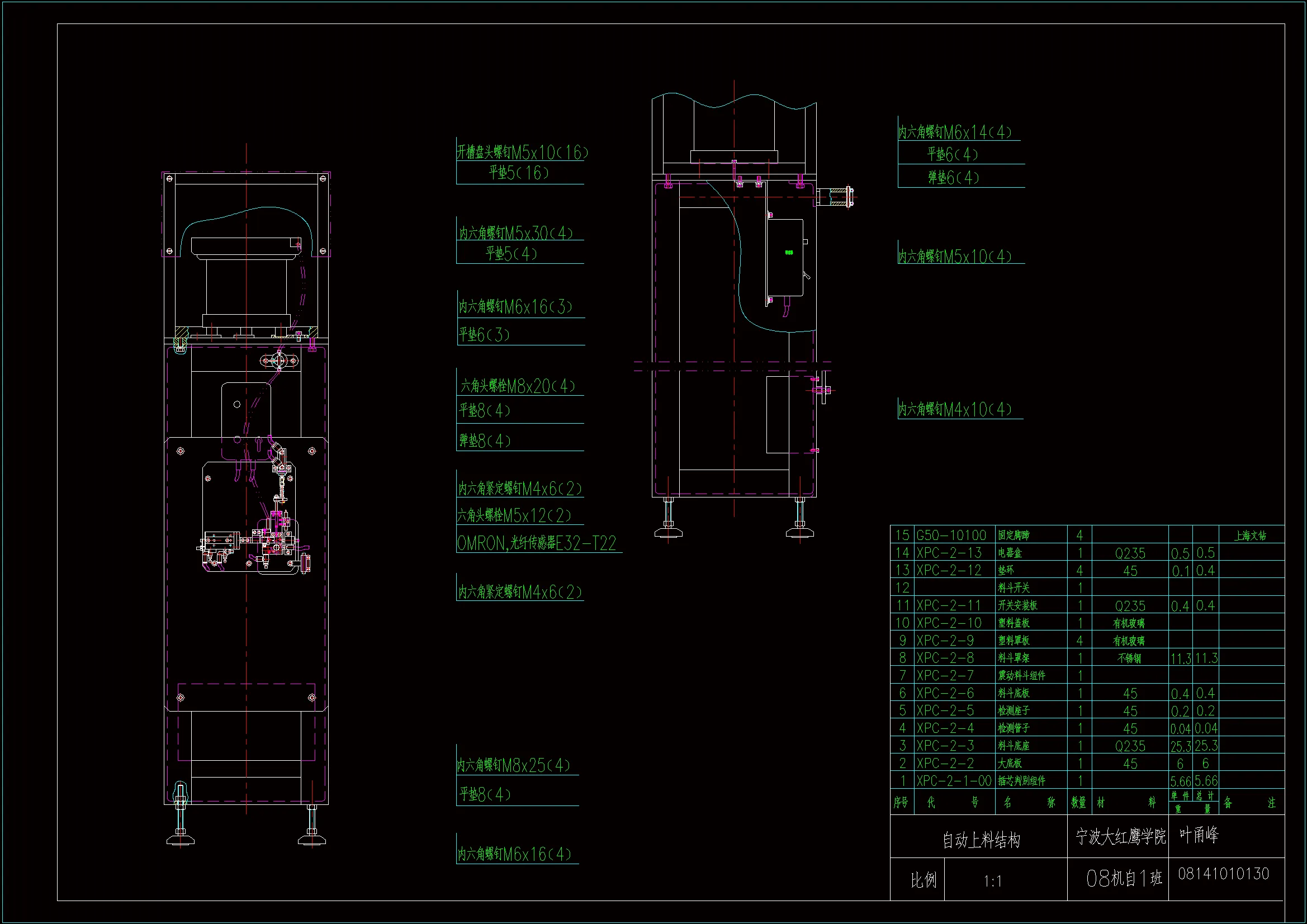The width and height of the screenshot is (1307, 924).
Task: Click the 开槽盘头螺钉M5x10(16) annotation text
Action: click(522, 152)
